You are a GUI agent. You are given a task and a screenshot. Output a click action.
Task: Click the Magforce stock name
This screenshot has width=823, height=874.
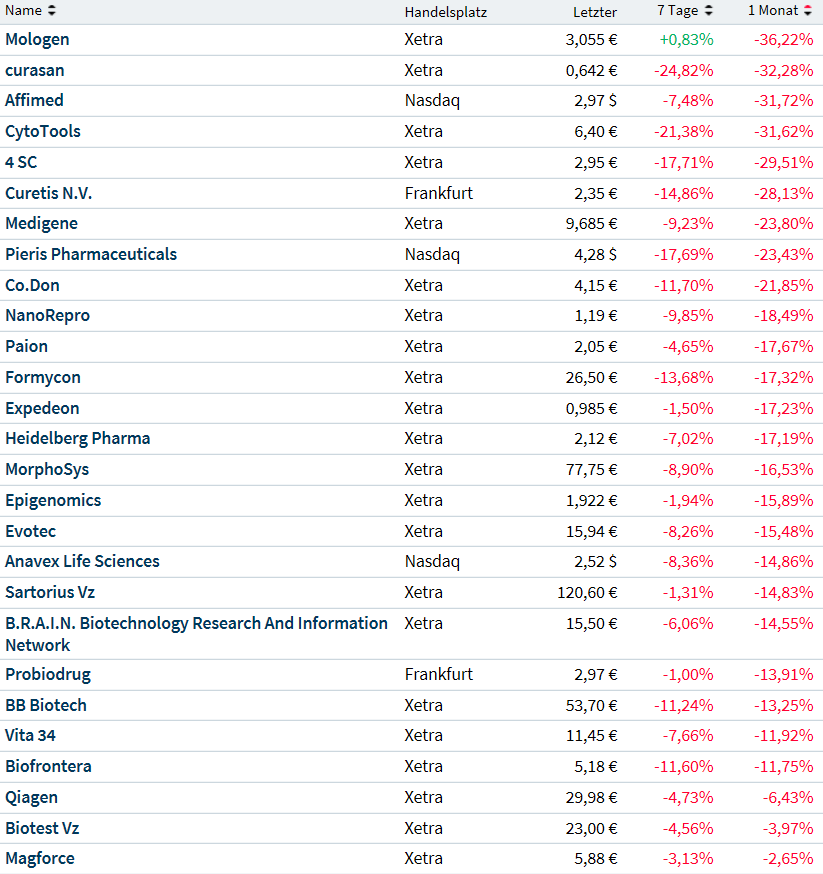pyautogui.click(x=40, y=858)
